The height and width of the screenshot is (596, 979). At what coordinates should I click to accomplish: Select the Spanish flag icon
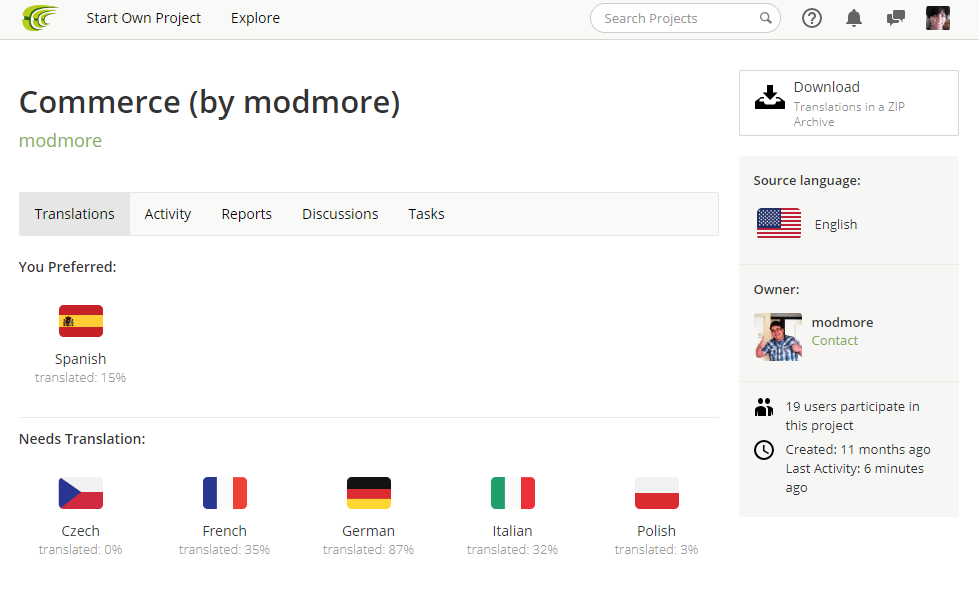pos(81,321)
